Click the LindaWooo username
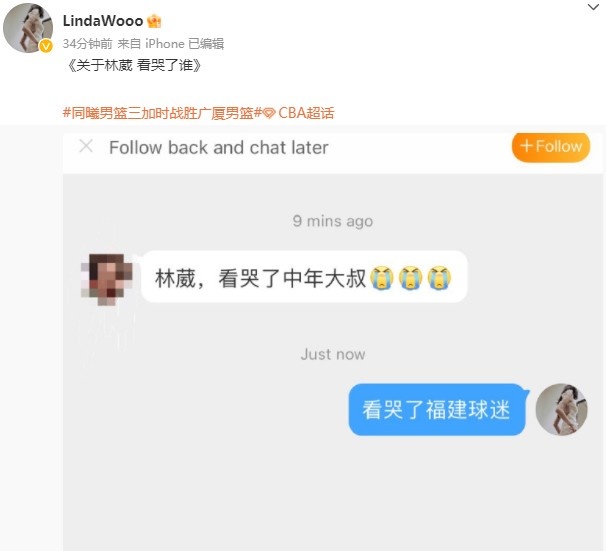The width and height of the screenshot is (606, 551). 103,21
